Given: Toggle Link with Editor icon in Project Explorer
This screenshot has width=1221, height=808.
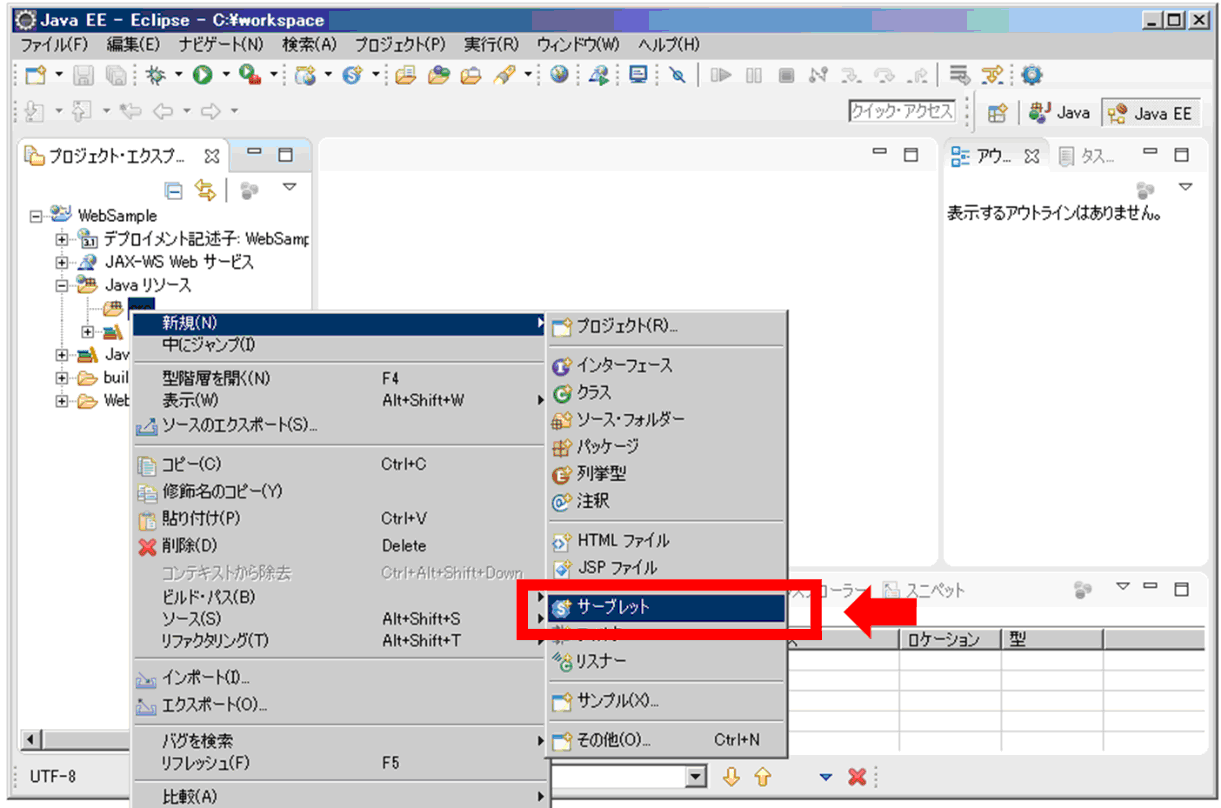Looking at the screenshot, I should click(x=205, y=190).
